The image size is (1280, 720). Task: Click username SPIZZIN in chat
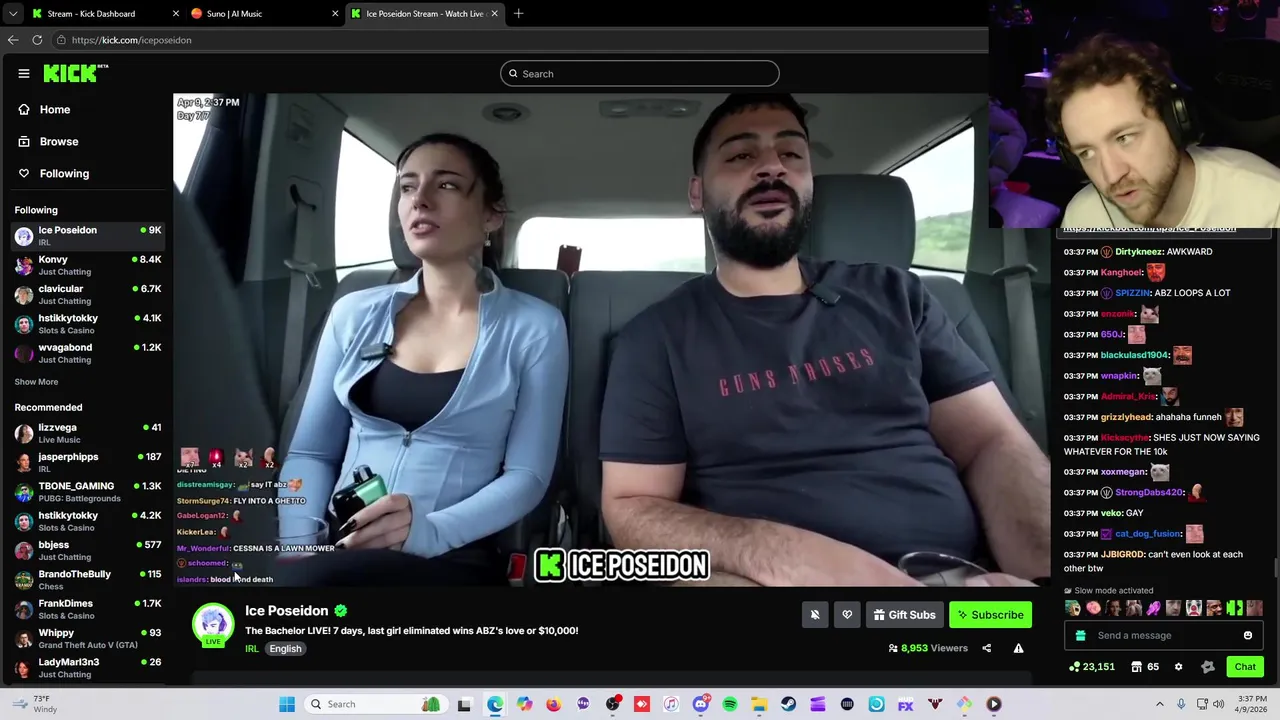click(x=1133, y=293)
